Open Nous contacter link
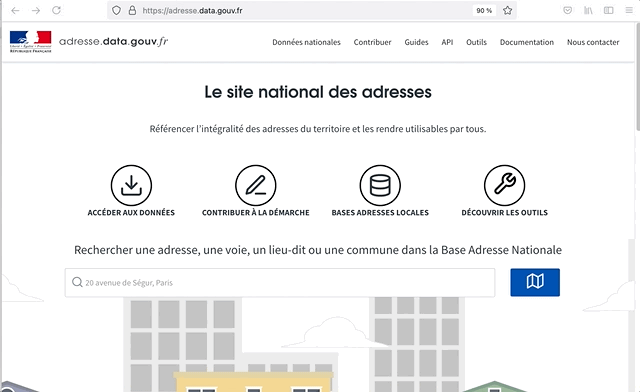This screenshot has height=392, width=640. (593, 42)
